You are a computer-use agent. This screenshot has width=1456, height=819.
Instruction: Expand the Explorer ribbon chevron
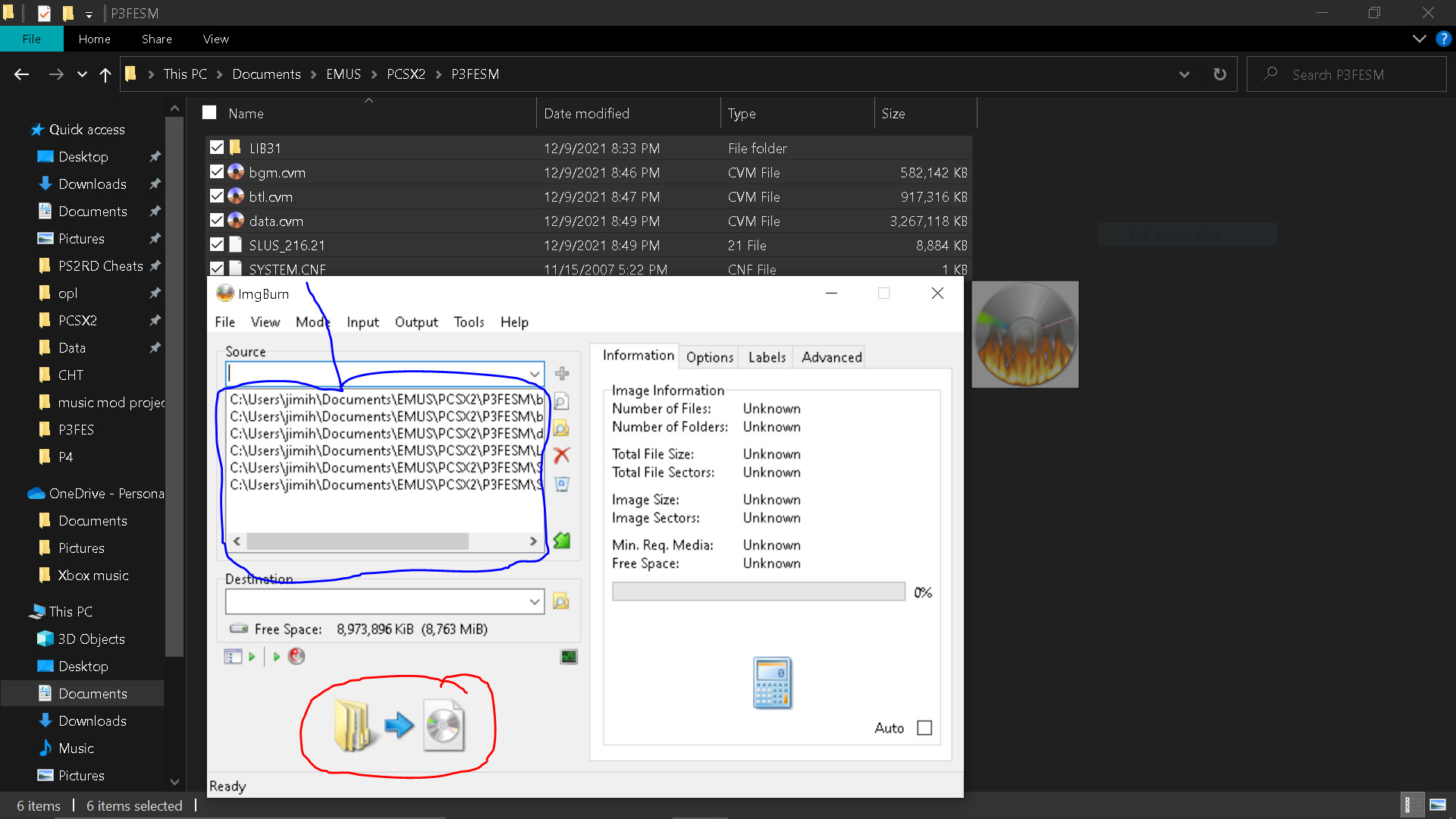pos(1420,39)
